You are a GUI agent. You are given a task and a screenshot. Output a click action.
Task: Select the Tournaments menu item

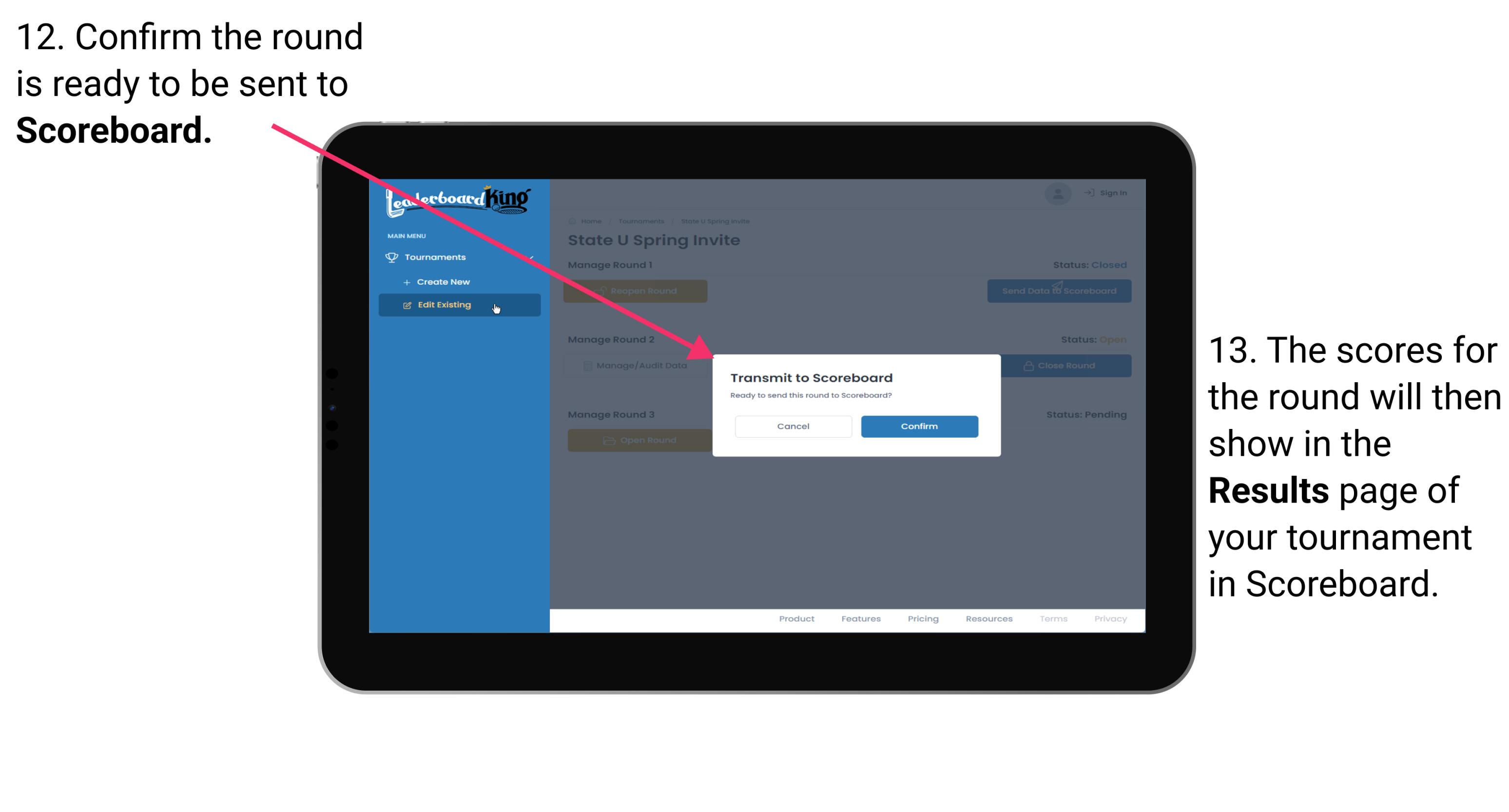pyautogui.click(x=437, y=256)
